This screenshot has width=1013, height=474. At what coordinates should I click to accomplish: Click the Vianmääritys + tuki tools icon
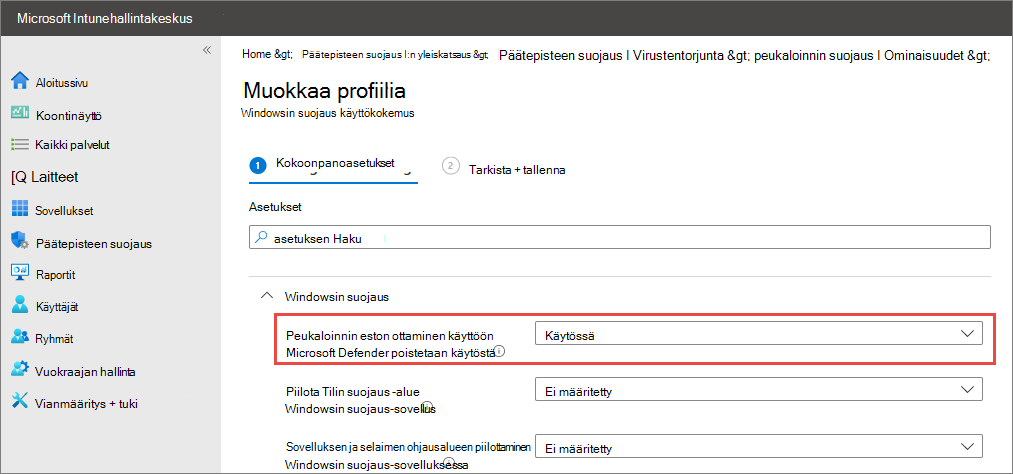20,402
